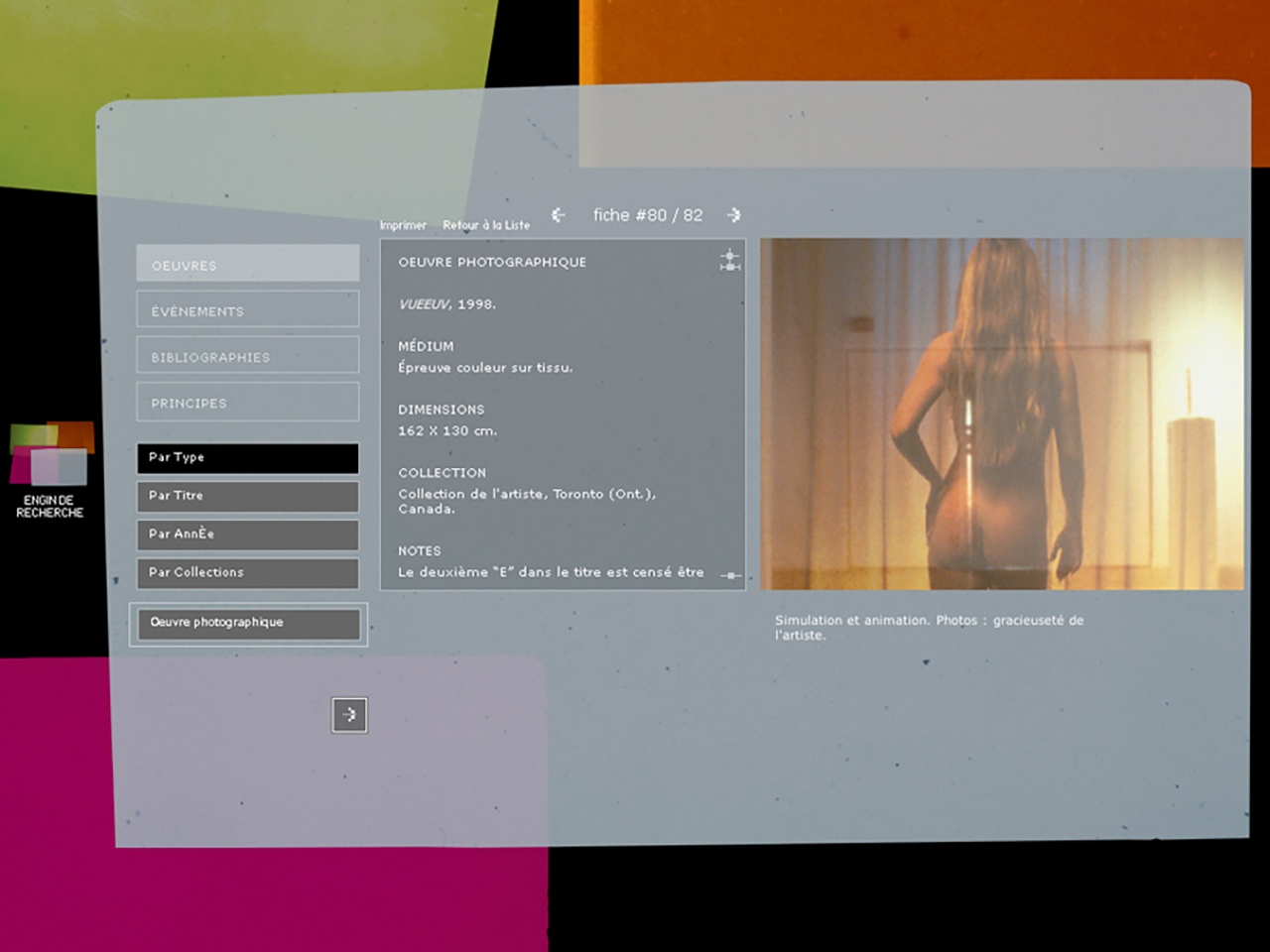Switch to the Événements section
The height and width of the screenshot is (952, 1270).
point(248,310)
